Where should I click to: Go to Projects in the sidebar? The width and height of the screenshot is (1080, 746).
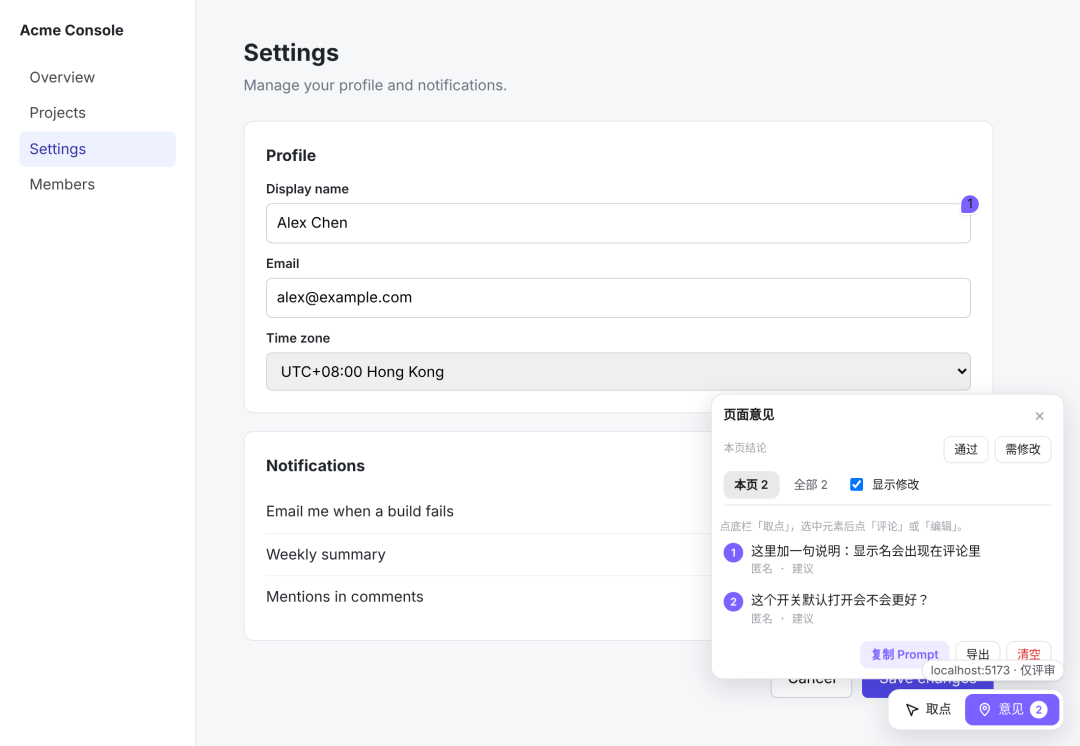click(x=97, y=113)
